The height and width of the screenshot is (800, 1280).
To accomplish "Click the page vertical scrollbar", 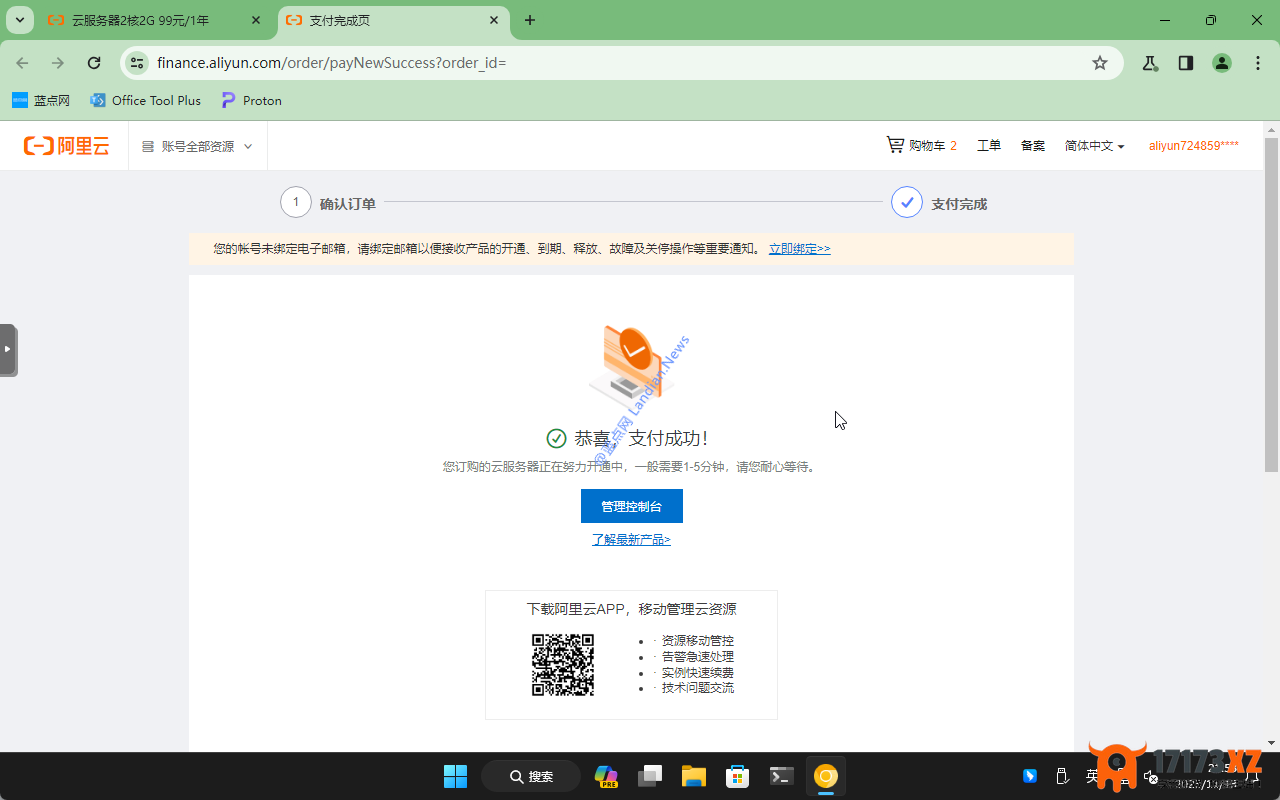I will pyautogui.click(x=1272, y=305).
